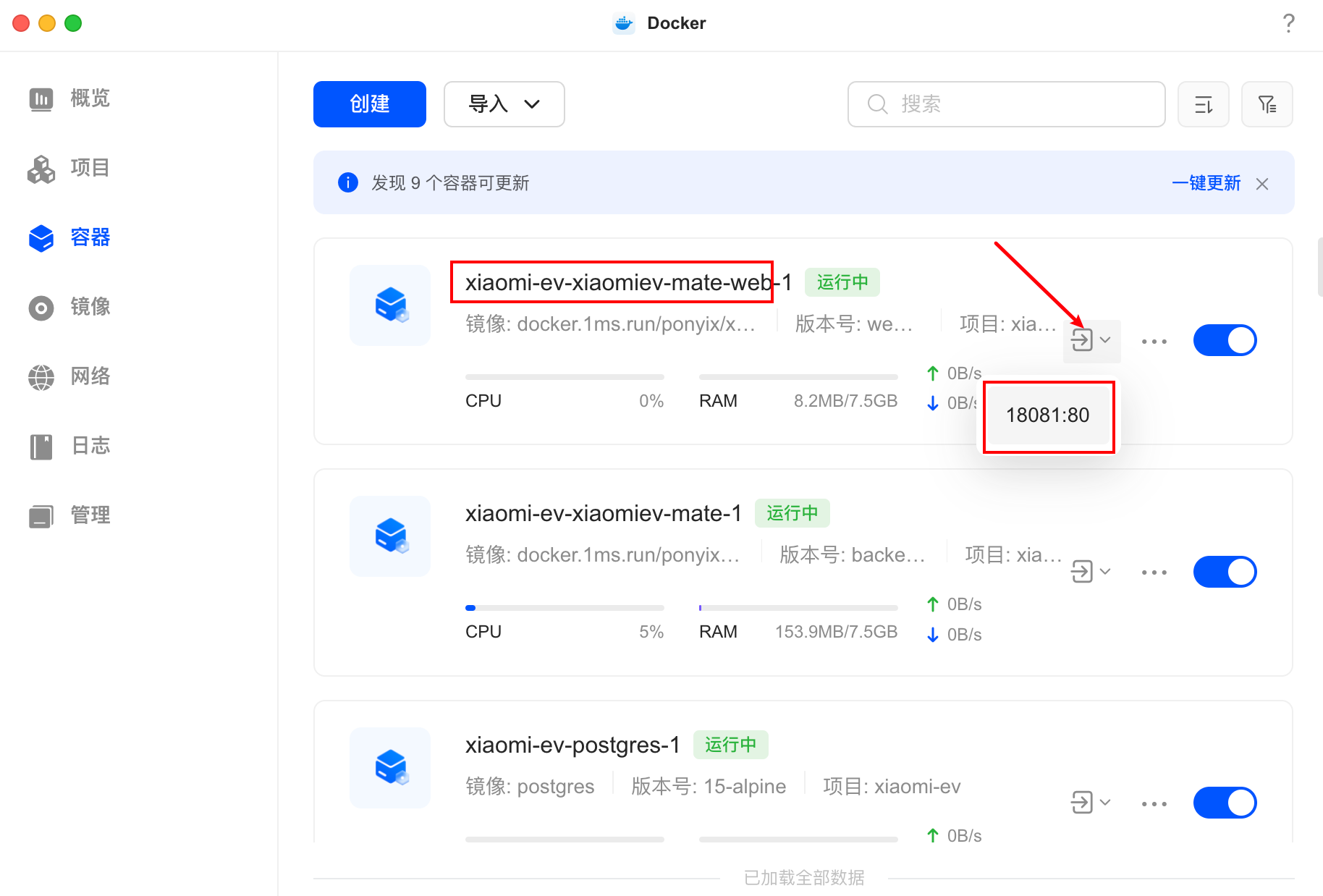Image resolution: width=1323 pixels, height=896 pixels.
Task: Open port access dropdown for postgres-1
Action: point(1091,803)
